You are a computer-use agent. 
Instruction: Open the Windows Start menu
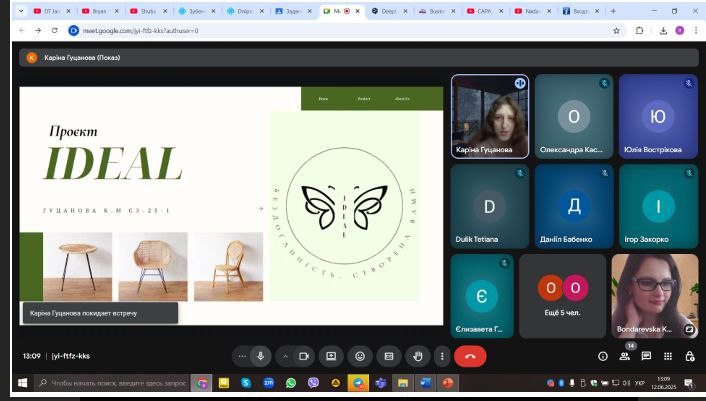(x=22, y=383)
